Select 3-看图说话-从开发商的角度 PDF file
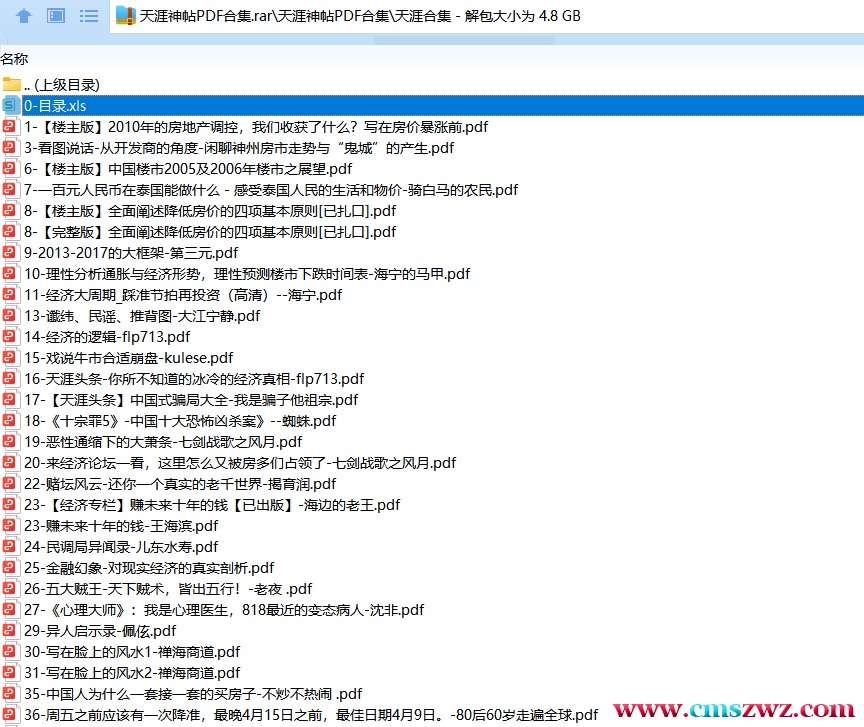The height and width of the screenshot is (727, 864). tap(238, 148)
